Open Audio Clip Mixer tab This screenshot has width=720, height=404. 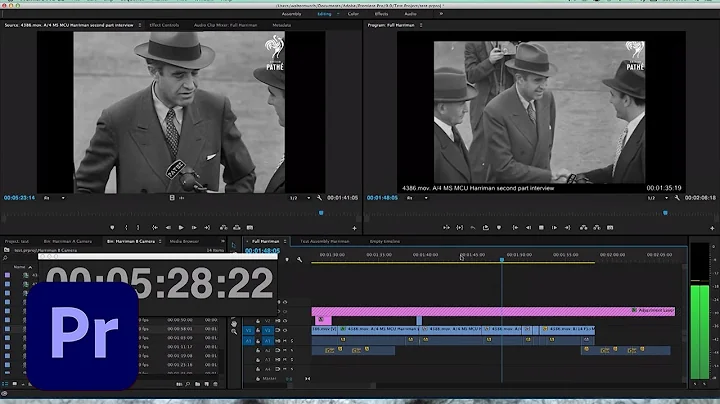tap(225, 25)
